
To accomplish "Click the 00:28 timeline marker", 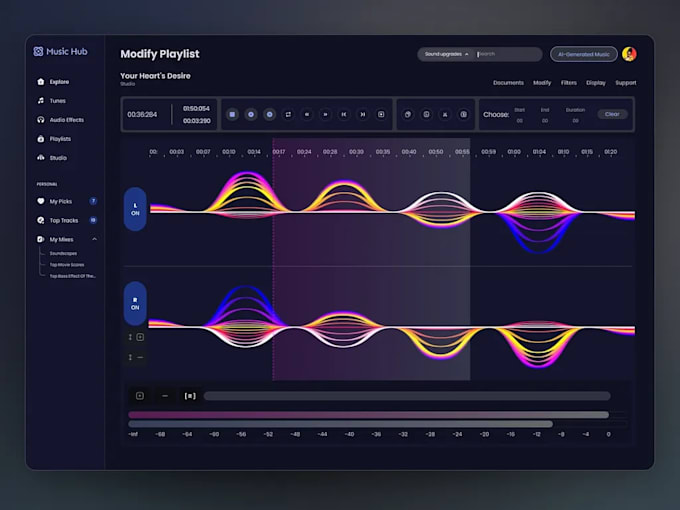I will [x=330, y=152].
